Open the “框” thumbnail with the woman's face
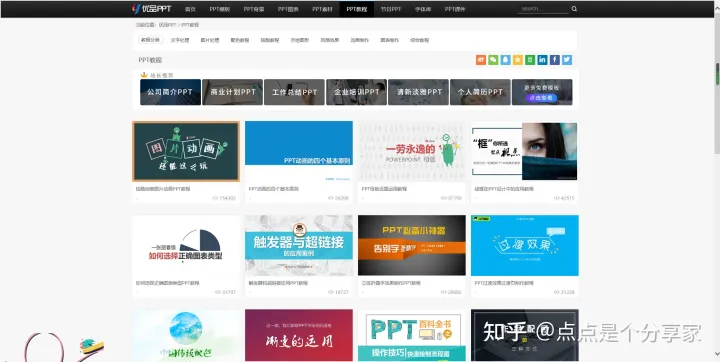The width and height of the screenshot is (720, 362). 525,151
